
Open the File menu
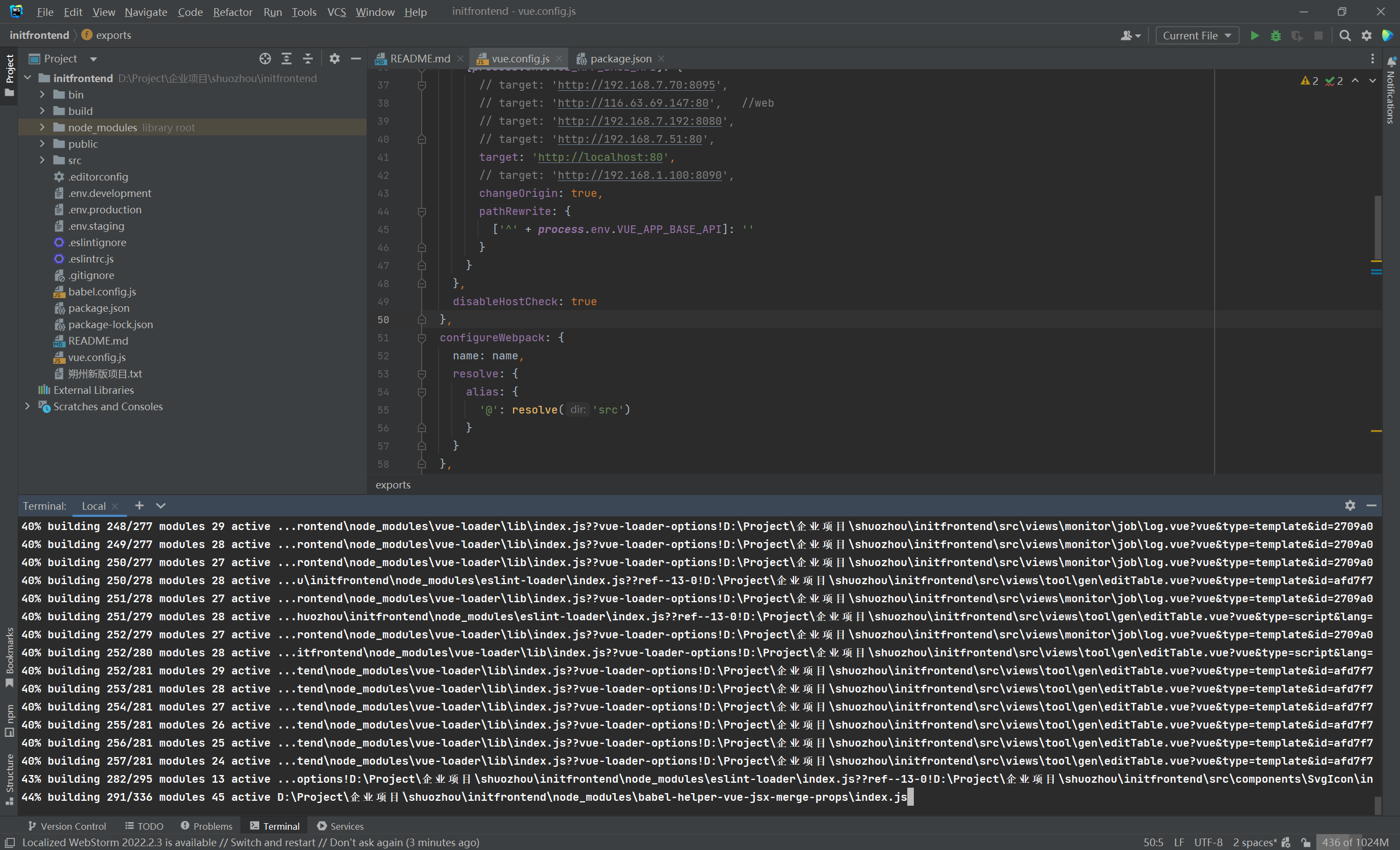[45, 12]
